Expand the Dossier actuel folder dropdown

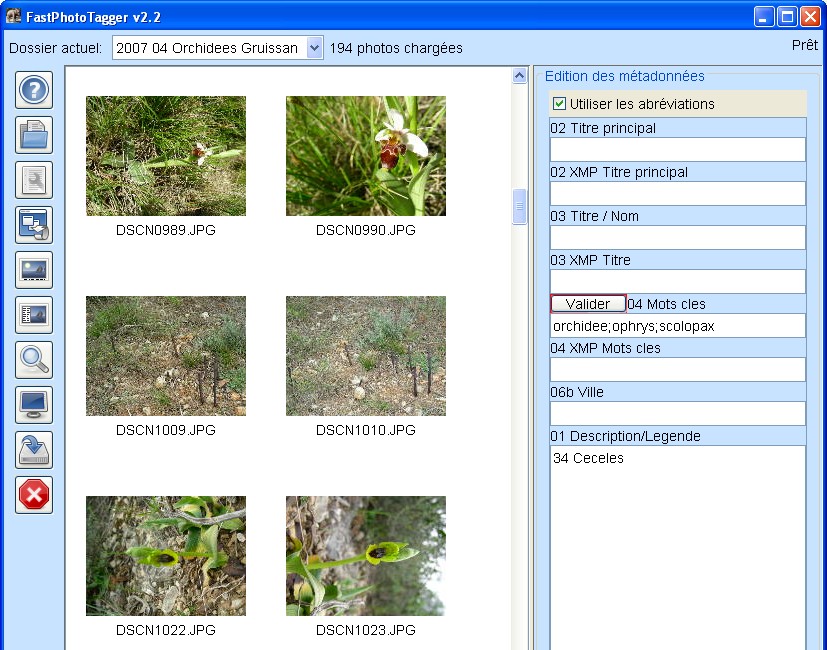[314, 48]
